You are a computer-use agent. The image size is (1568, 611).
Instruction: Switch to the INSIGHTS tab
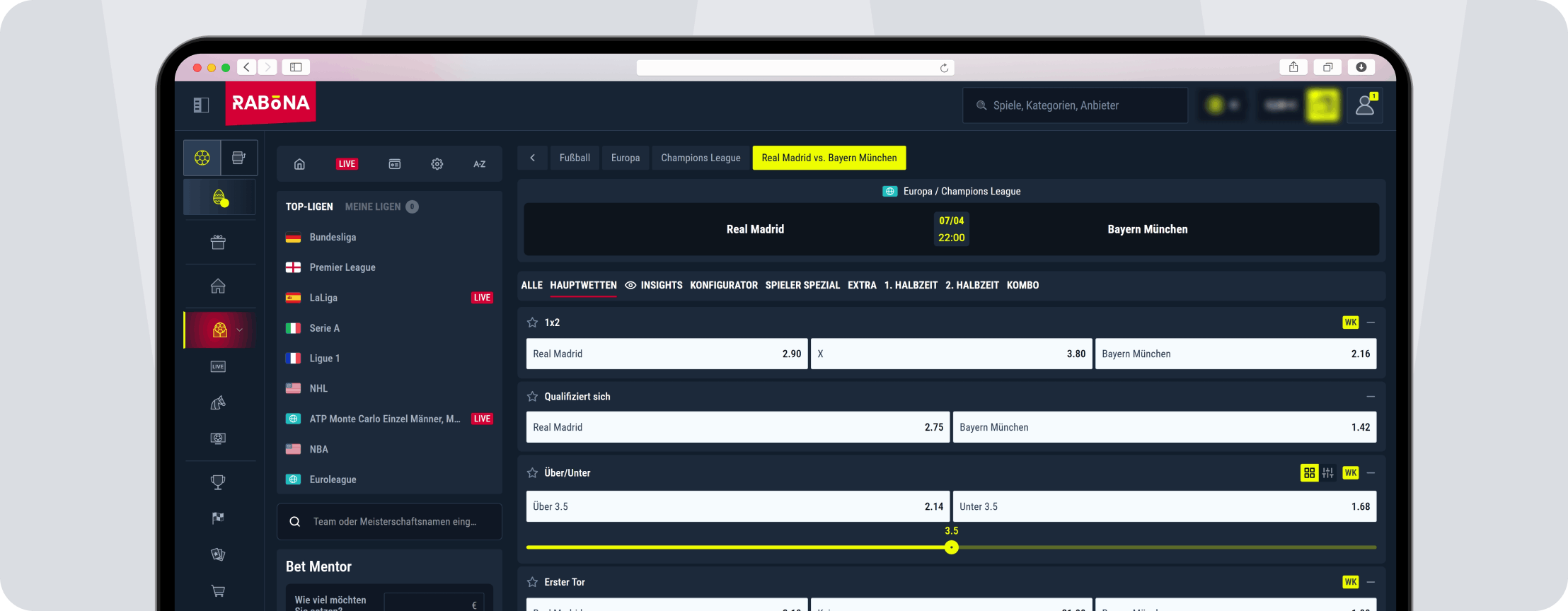pos(653,286)
